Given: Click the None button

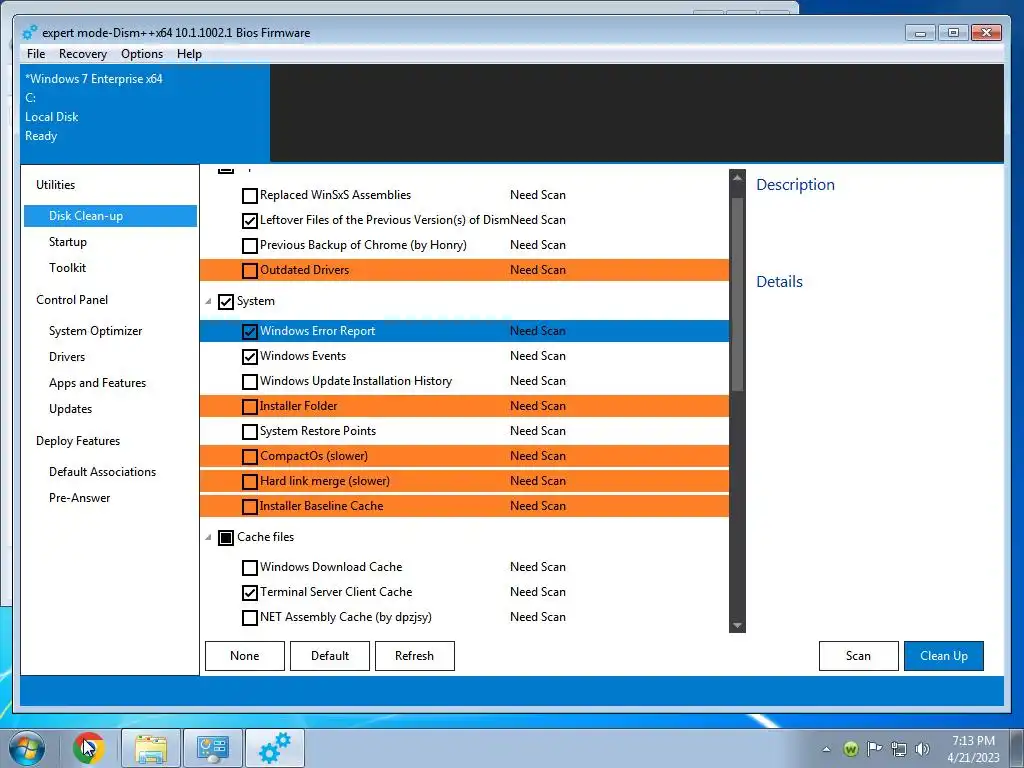Looking at the screenshot, I should coord(245,656).
